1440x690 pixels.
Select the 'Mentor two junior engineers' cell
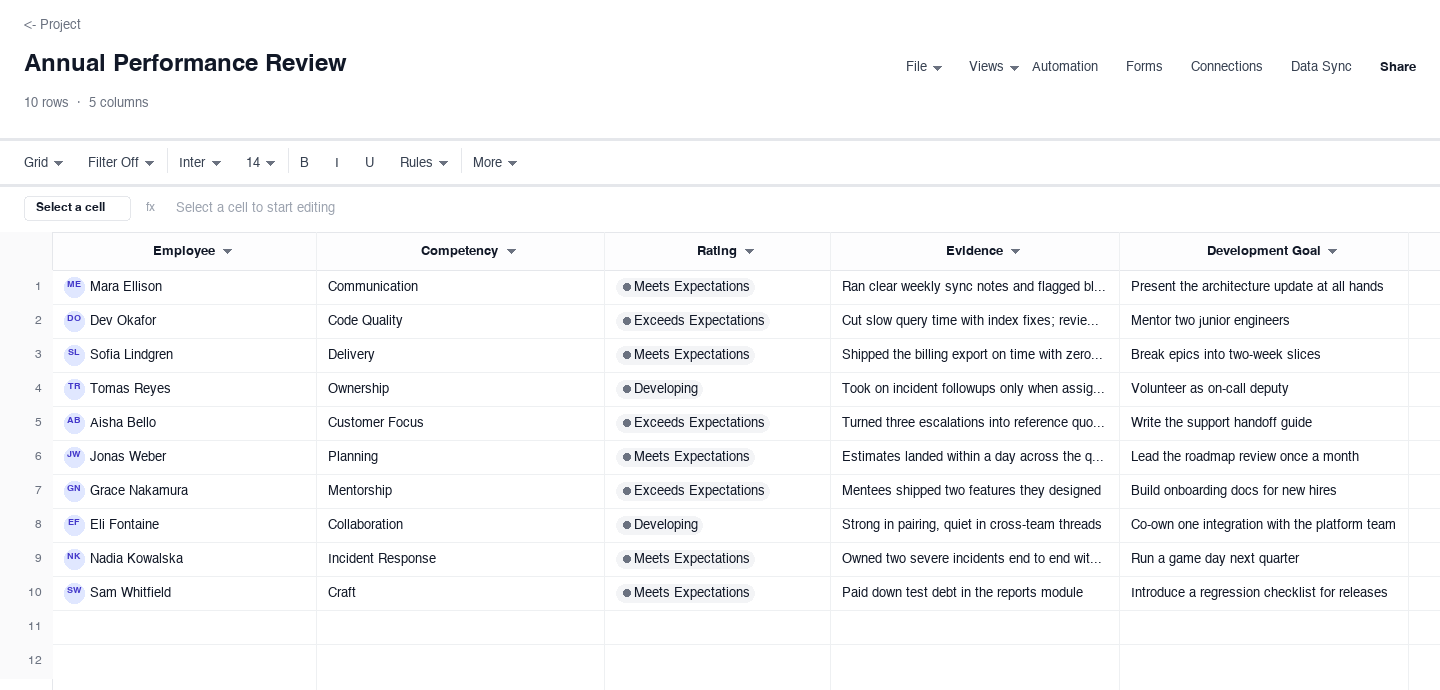pos(1264,321)
